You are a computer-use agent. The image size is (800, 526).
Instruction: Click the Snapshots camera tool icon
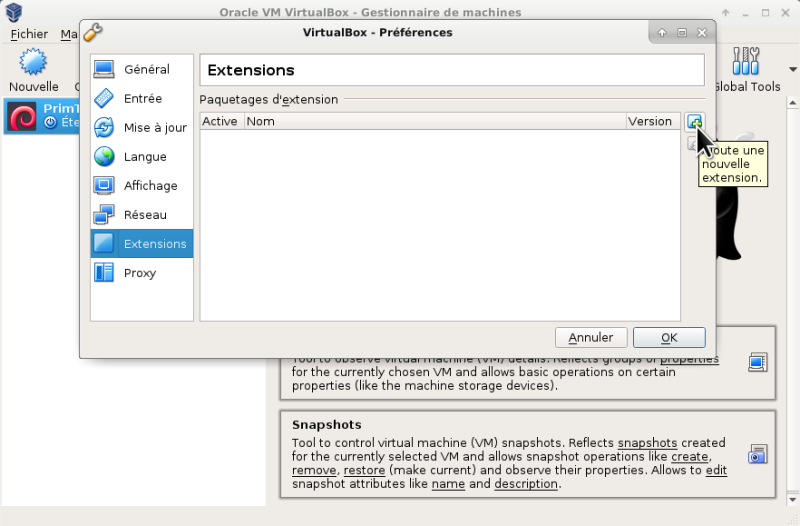click(758, 454)
